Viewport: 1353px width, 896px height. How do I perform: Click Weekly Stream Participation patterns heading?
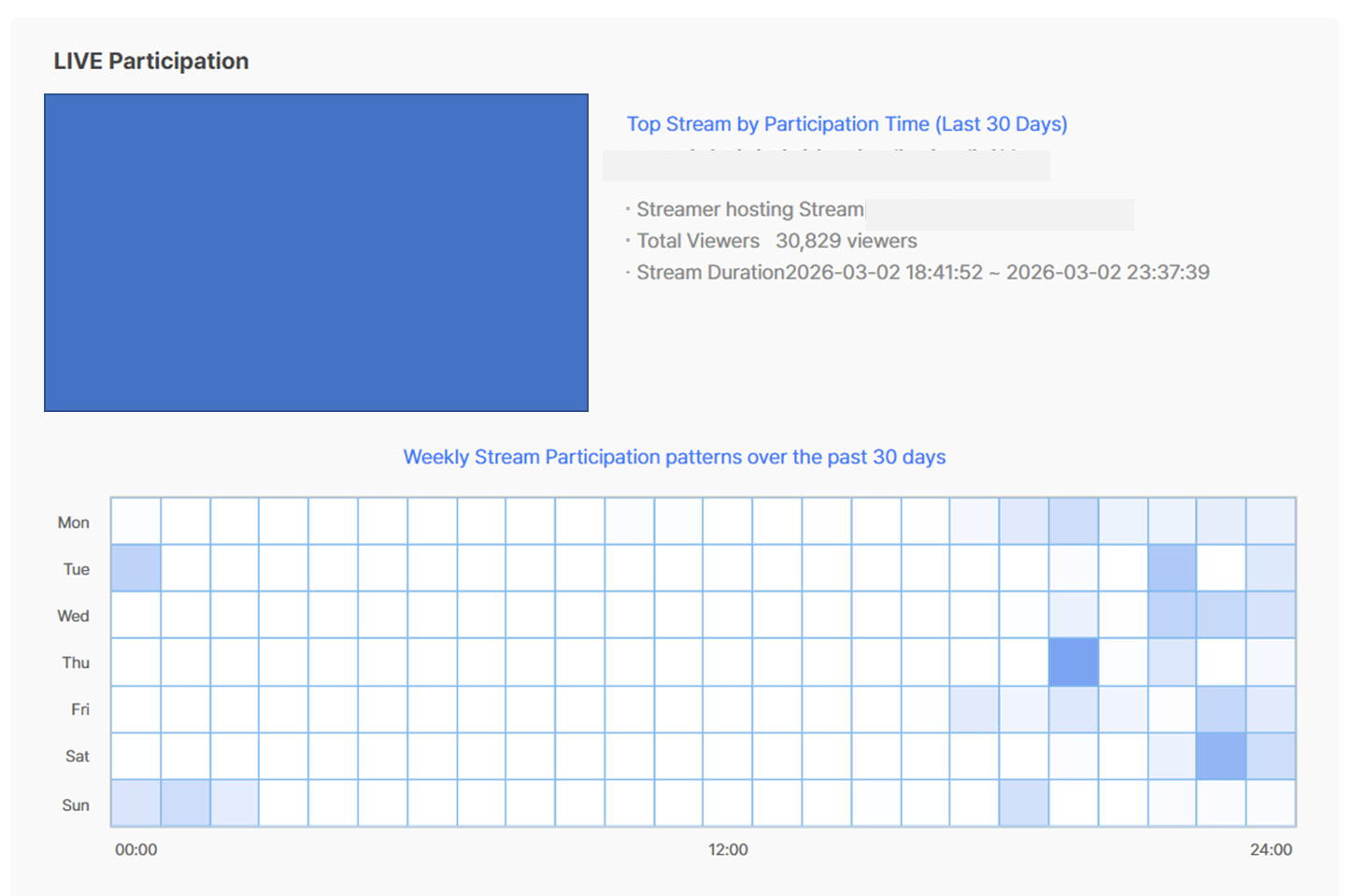[674, 457]
